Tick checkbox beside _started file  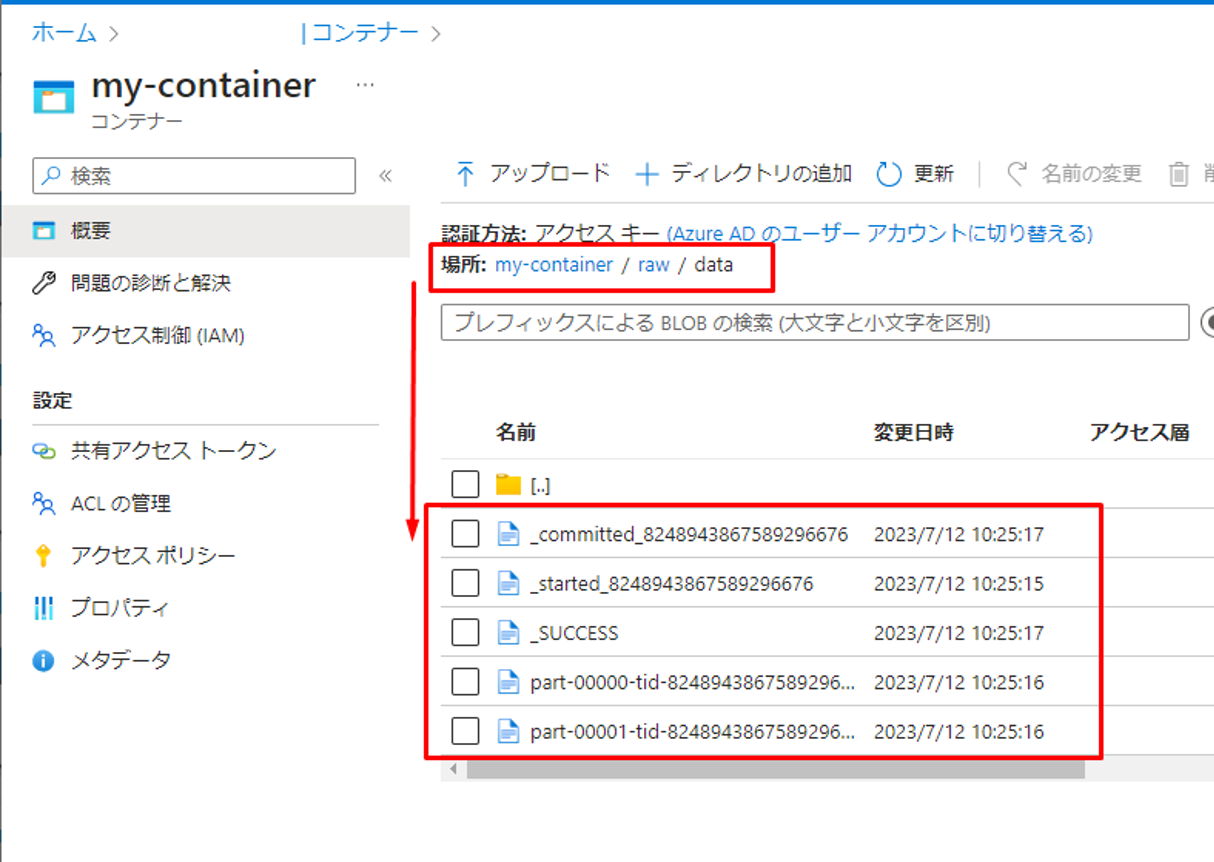point(465,583)
